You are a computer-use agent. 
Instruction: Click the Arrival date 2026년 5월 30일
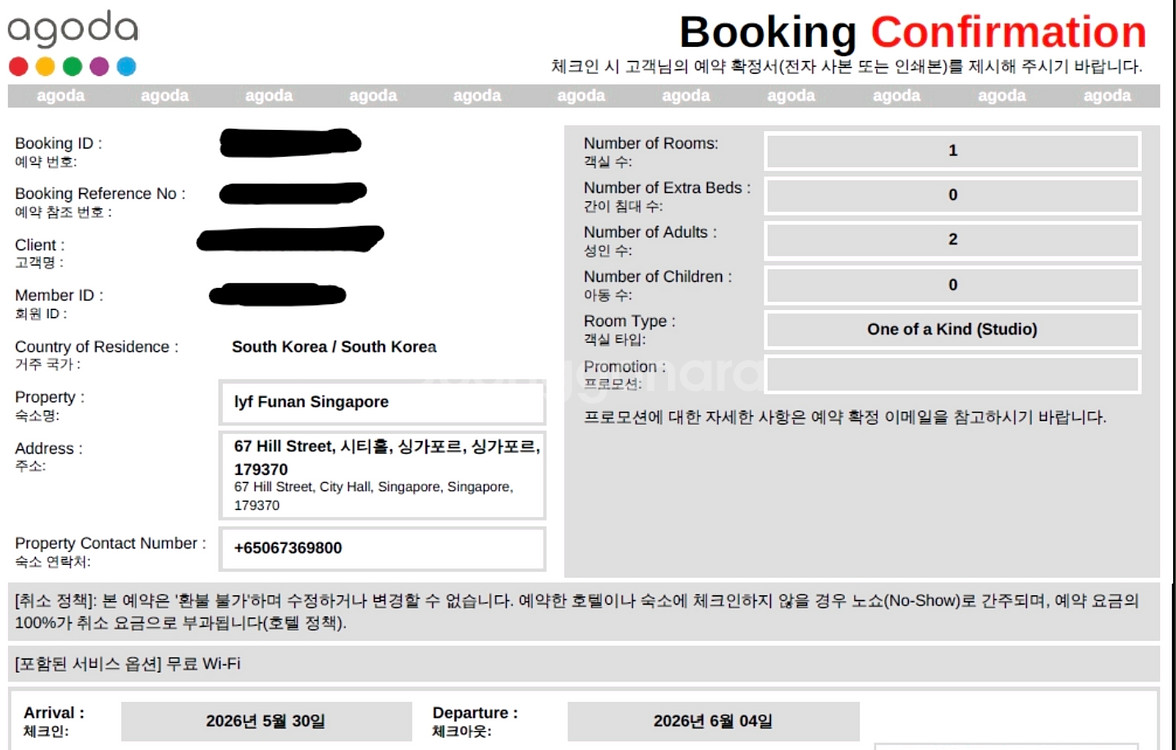(266, 721)
